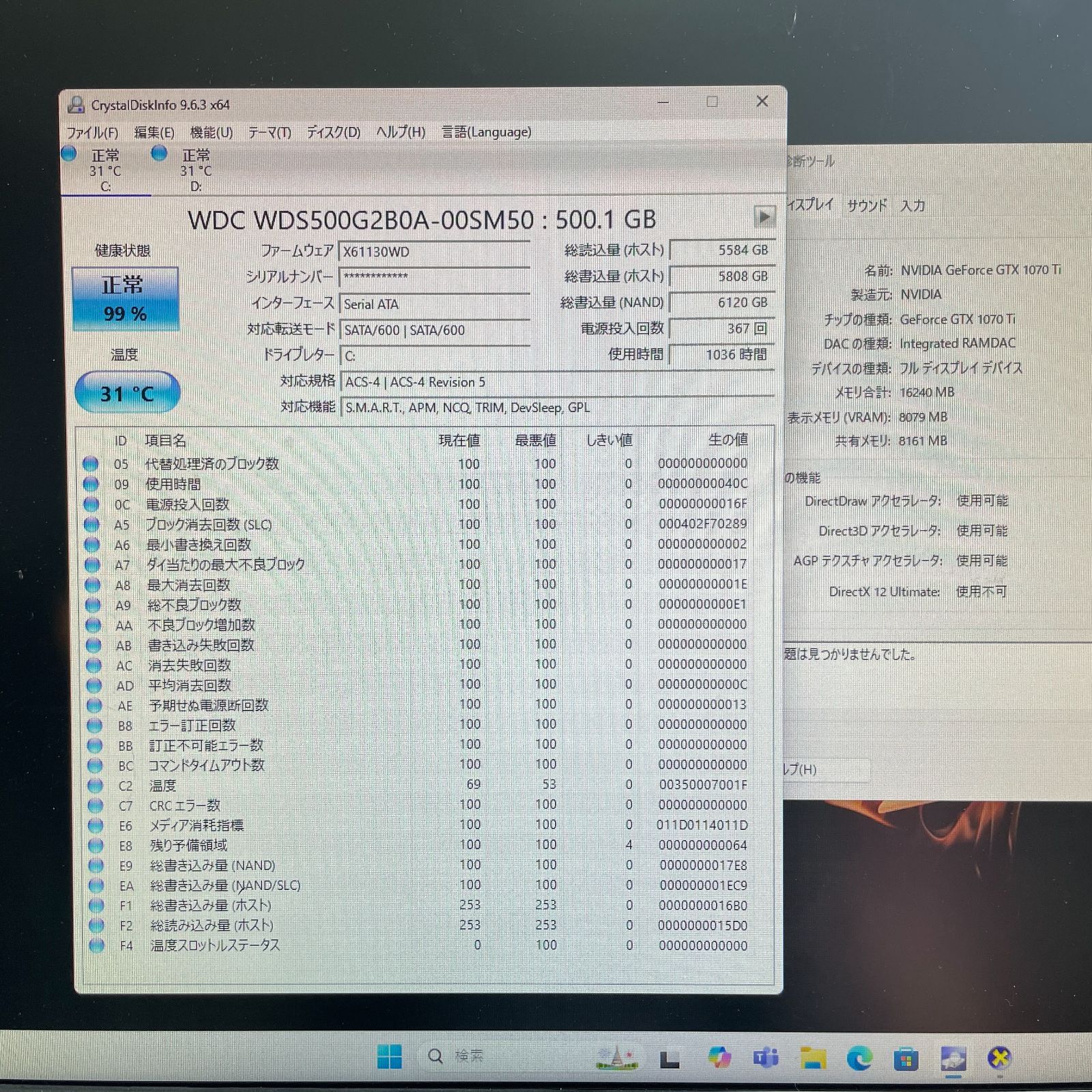
Task: Open the 機能(U) menu
Action: pyautogui.click(x=212, y=132)
